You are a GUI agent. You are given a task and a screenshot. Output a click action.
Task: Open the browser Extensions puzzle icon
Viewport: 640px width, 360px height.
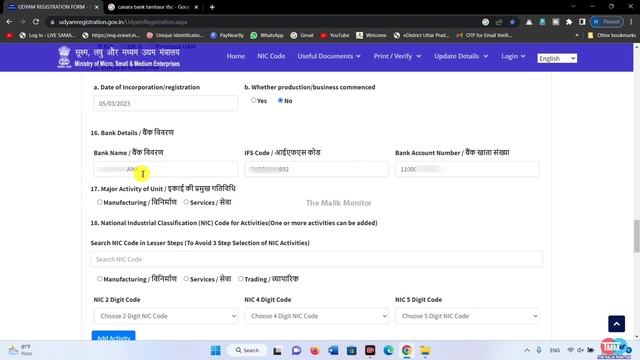pyautogui.click(x=569, y=22)
